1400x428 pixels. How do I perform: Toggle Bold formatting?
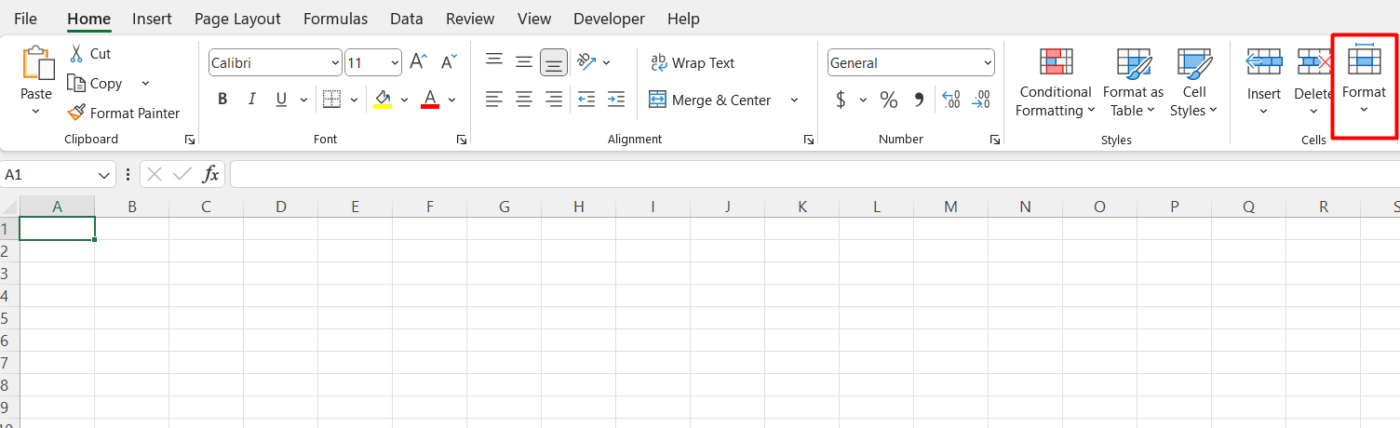coord(222,99)
